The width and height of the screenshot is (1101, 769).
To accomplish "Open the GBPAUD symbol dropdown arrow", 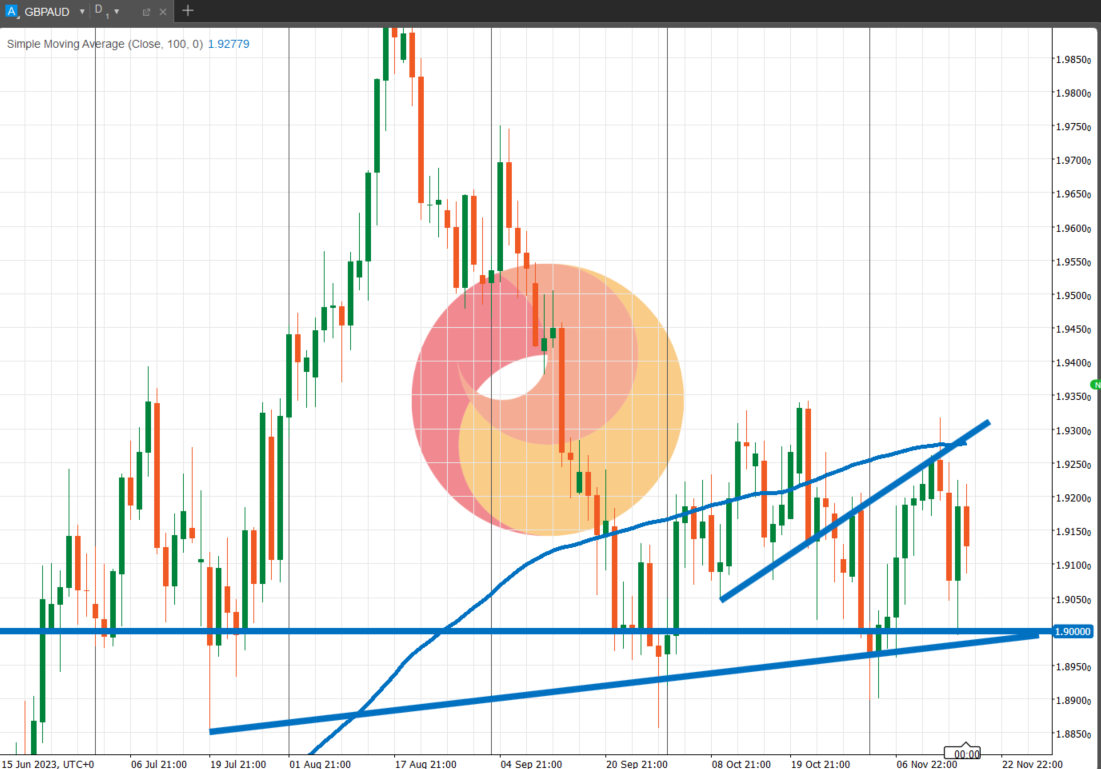I will 82,12.
